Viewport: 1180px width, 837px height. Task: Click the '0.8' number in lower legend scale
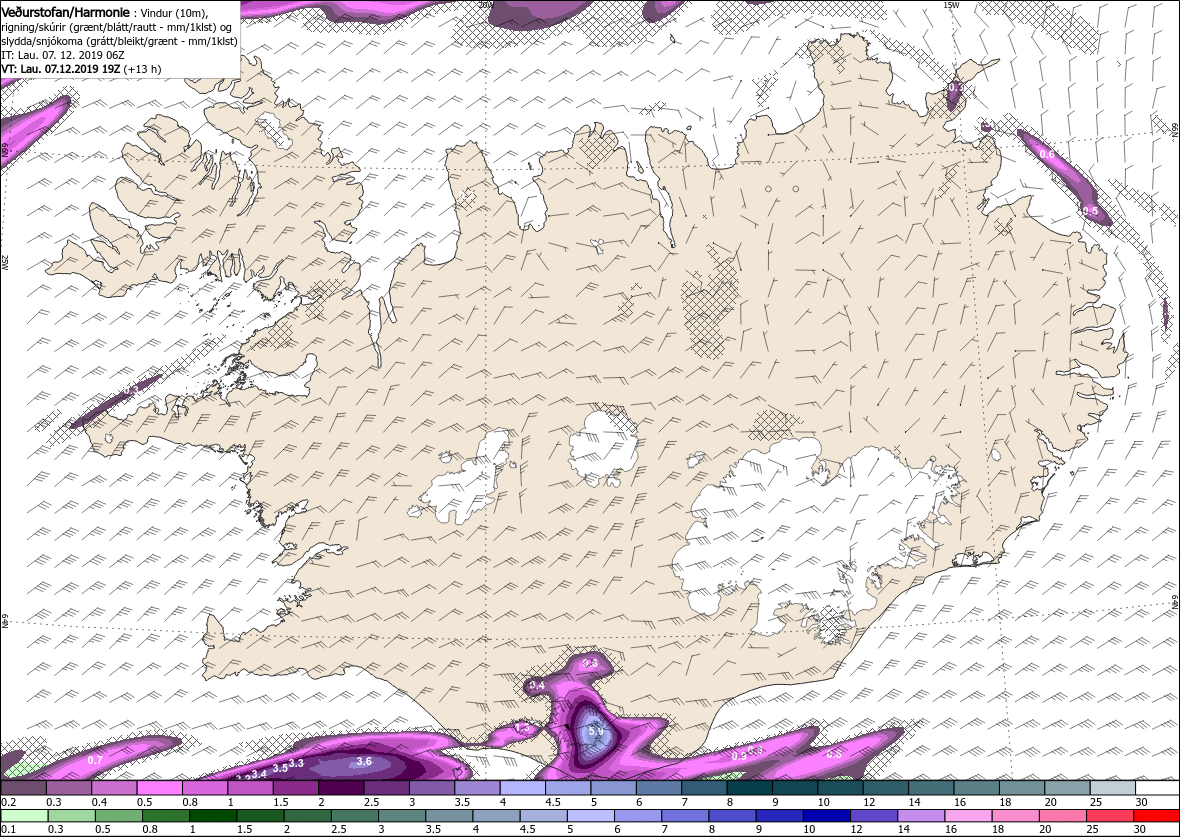click(151, 829)
